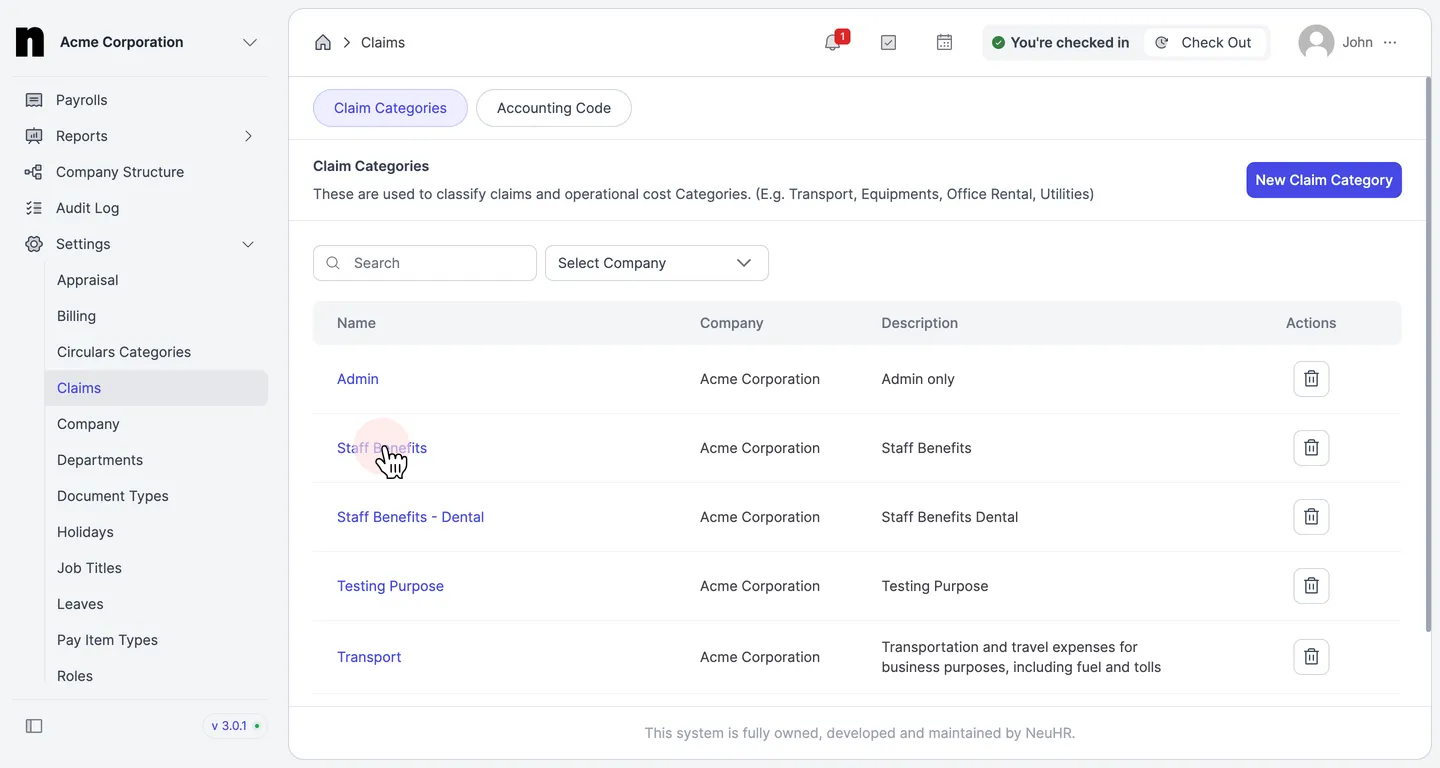Click the search magnifier icon

333,263
